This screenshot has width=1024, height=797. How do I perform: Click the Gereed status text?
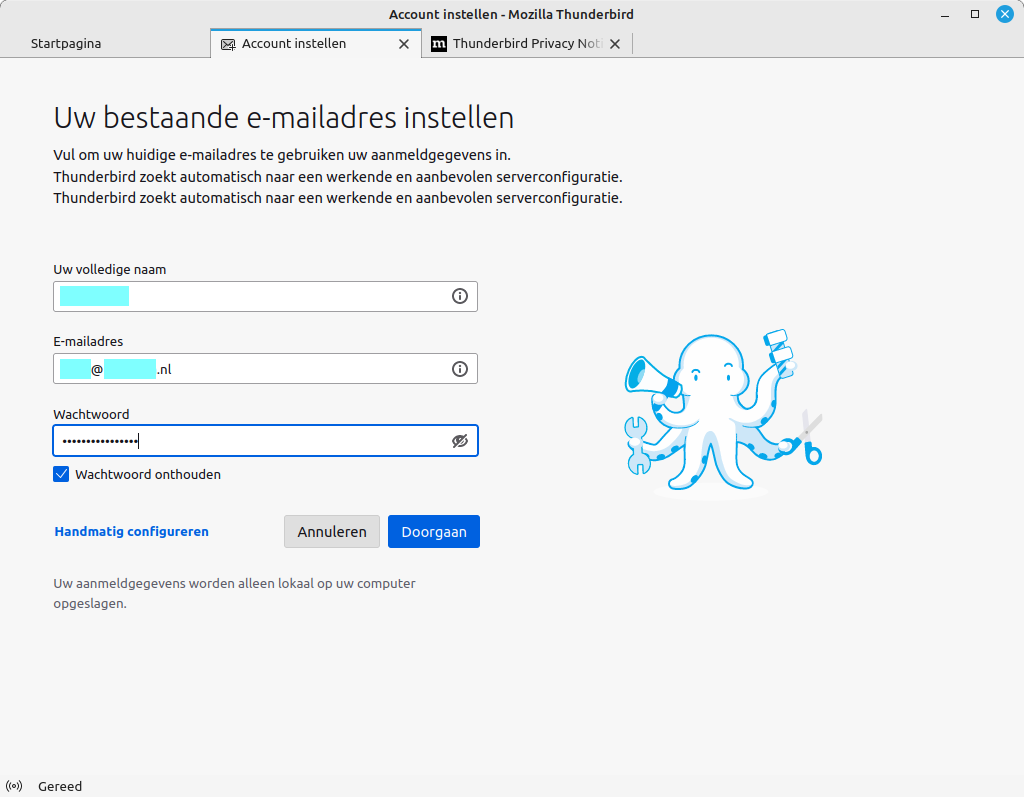(x=59, y=786)
